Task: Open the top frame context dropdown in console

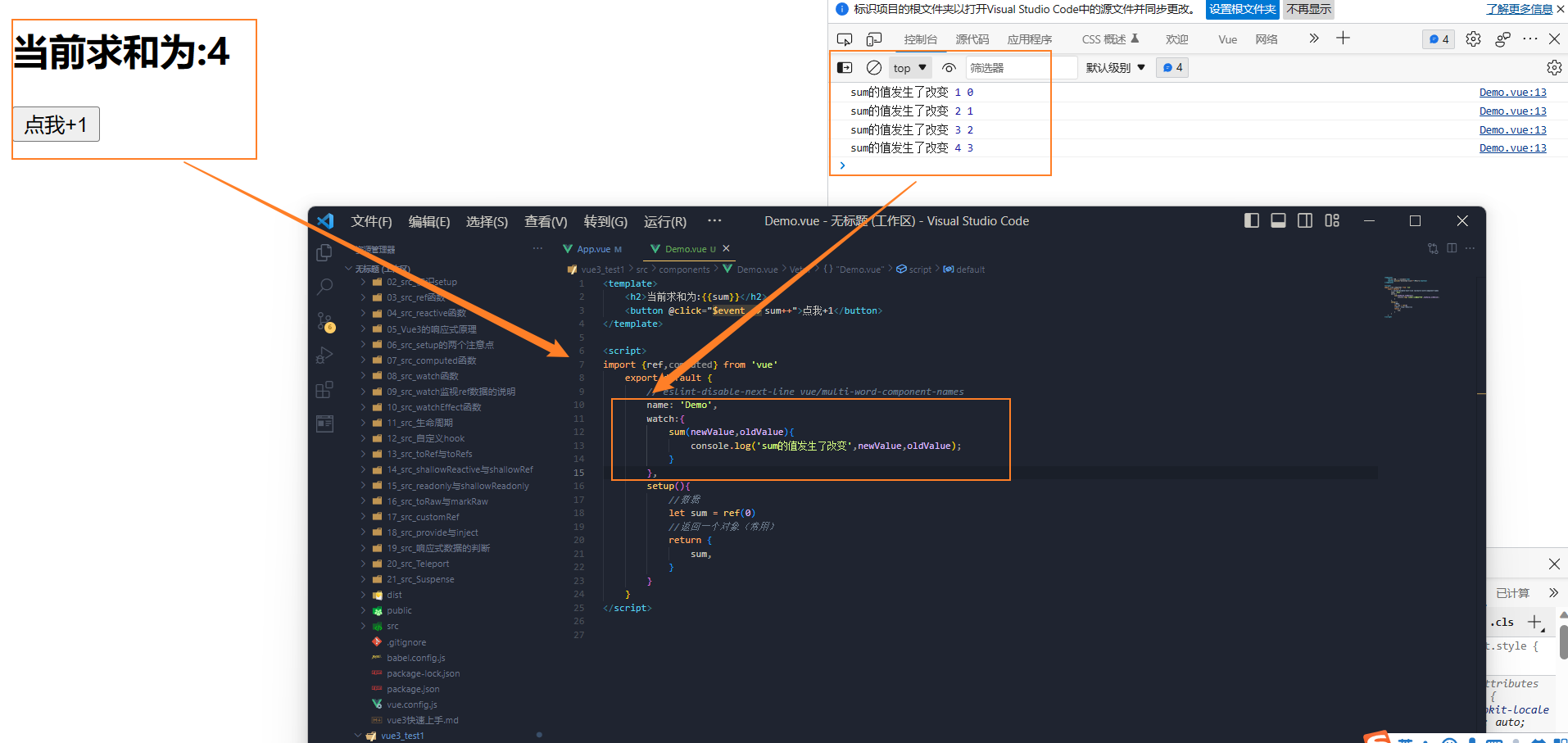Action: click(909, 67)
